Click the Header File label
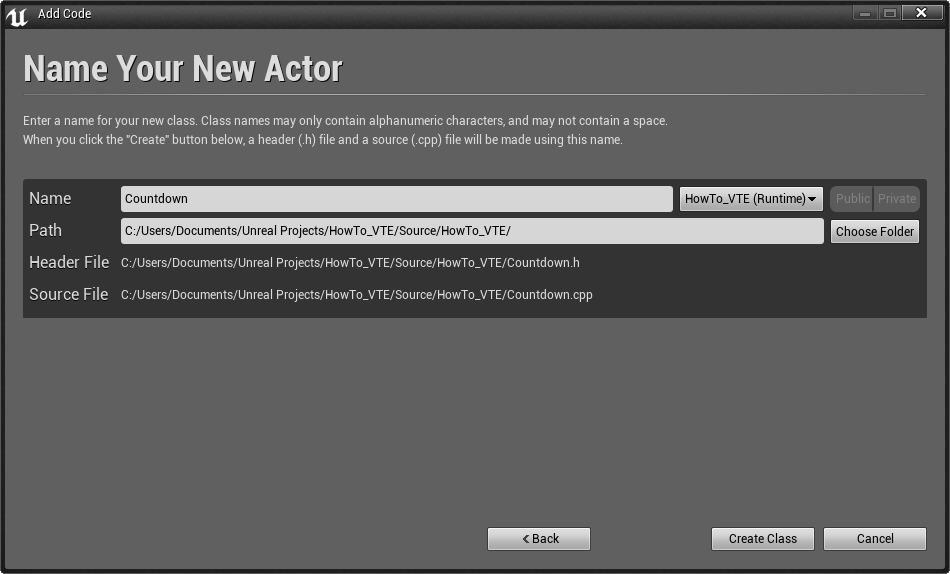The image size is (950, 574). [69, 262]
